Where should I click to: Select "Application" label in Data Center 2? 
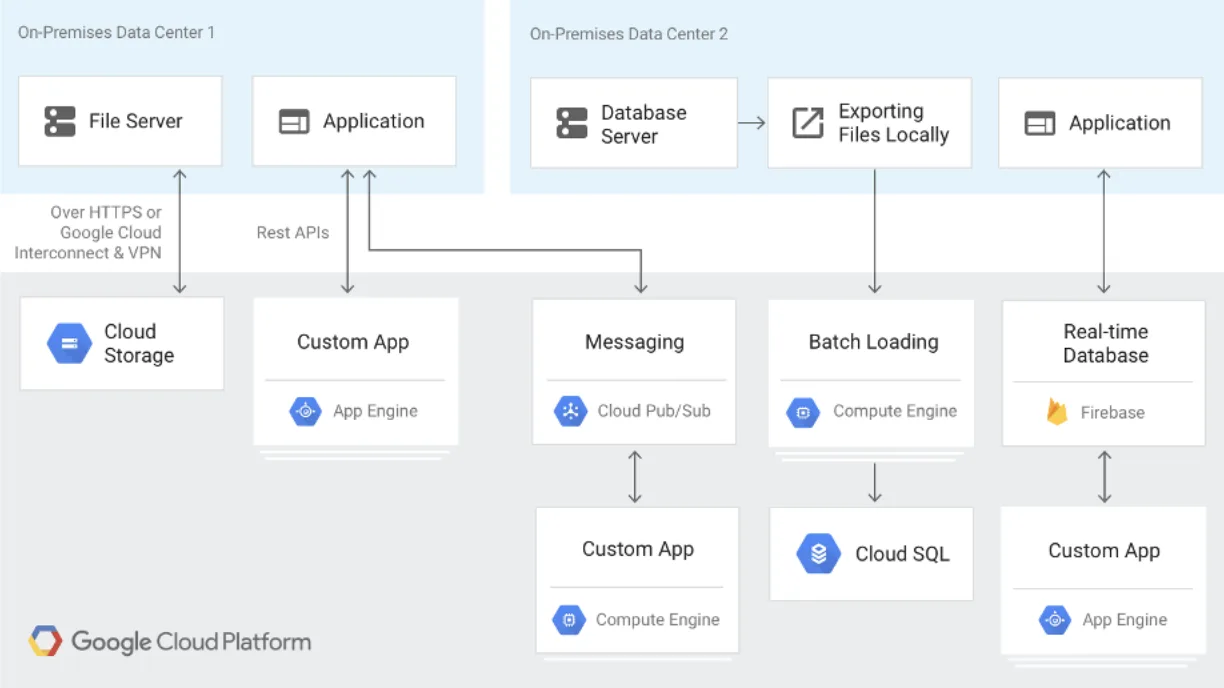[x=1120, y=124]
